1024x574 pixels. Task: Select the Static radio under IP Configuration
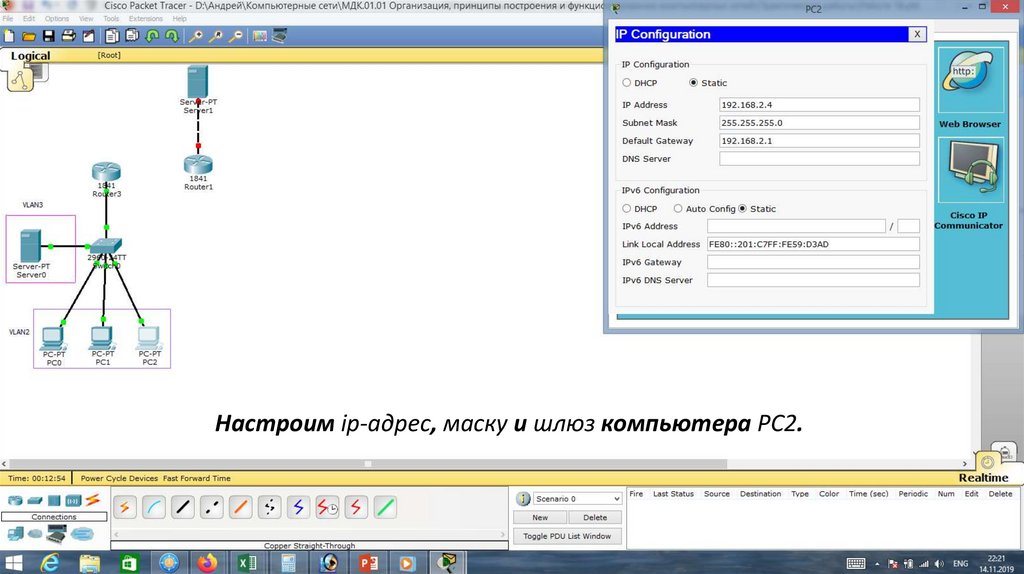pos(694,83)
